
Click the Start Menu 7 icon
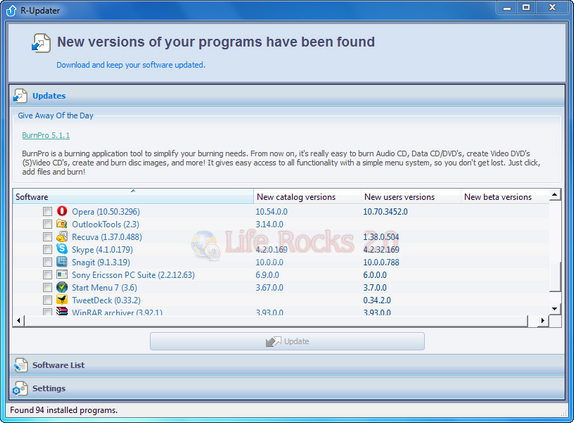pyautogui.click(x=62, y=287)
